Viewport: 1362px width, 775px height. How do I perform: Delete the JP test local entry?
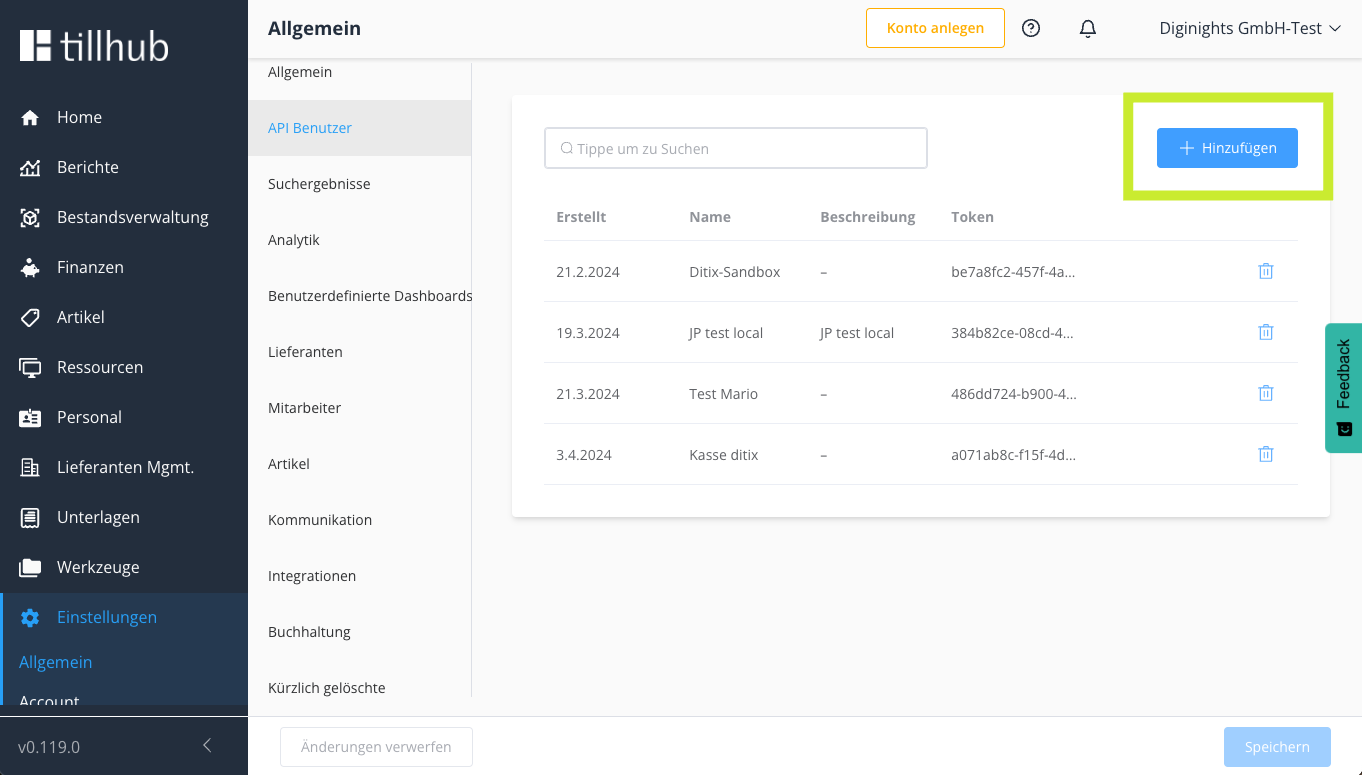coord(1265,332)
